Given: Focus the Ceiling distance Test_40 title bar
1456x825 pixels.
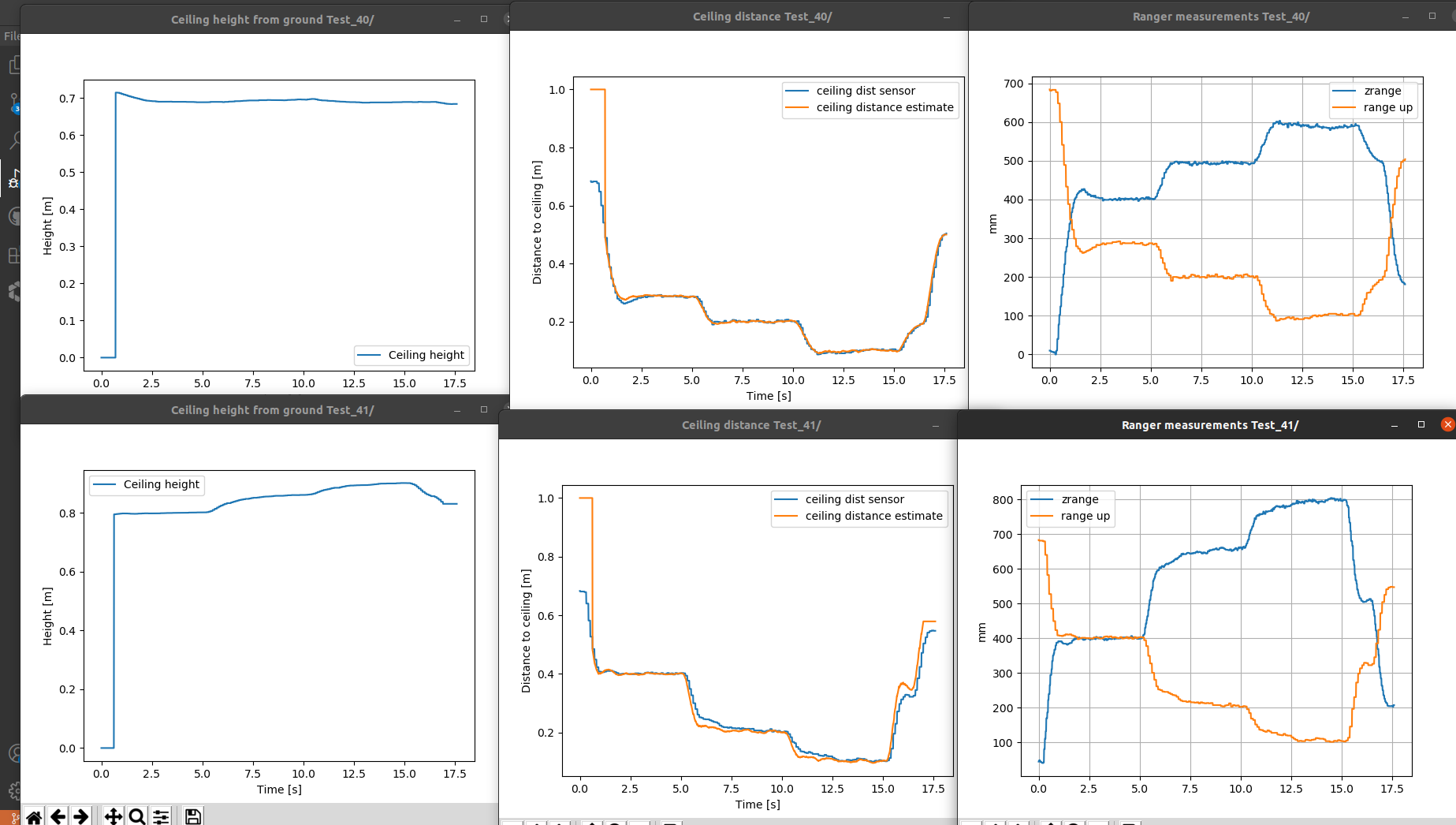Looking at the screenshot, I should click(x=762, y=17).
